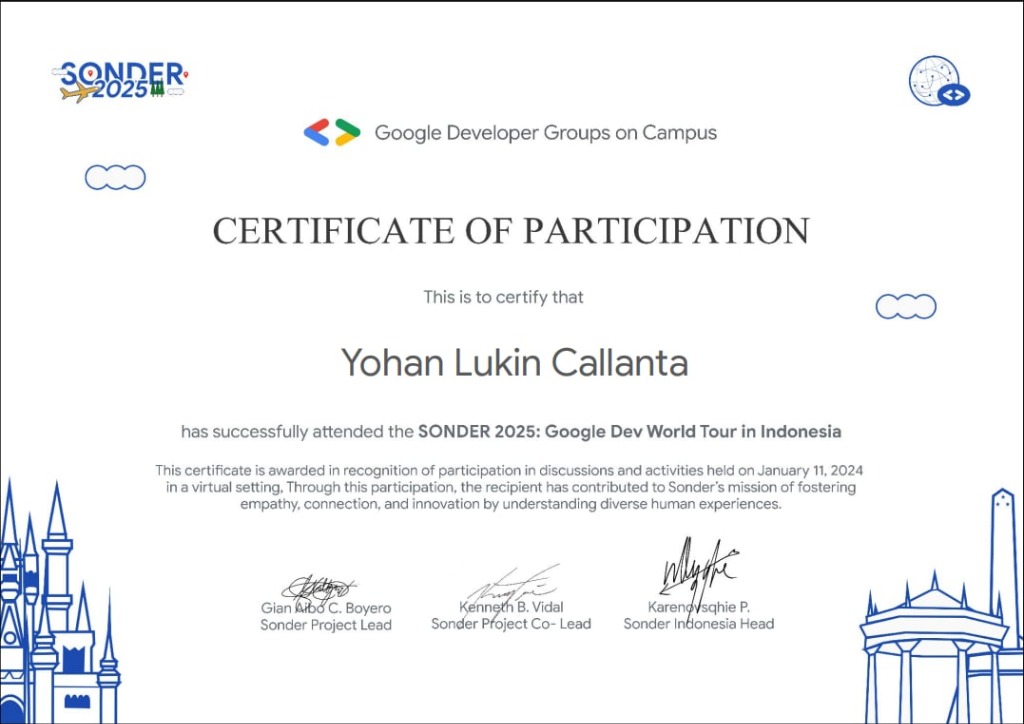This screenshot has height=724, width=1024.
Task: Select the Google Developer Groups colored chevron icon
Action: tap(330, 131)
